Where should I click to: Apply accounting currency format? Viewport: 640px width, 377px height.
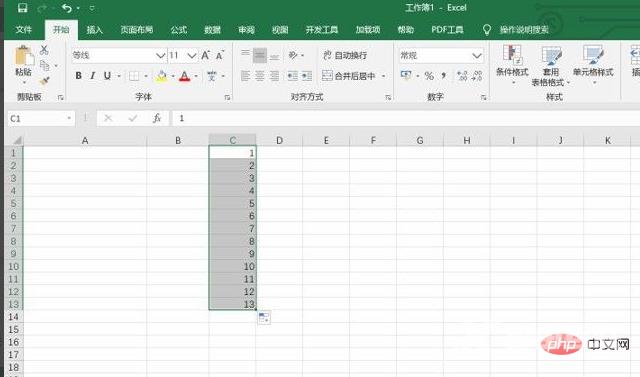406,75
